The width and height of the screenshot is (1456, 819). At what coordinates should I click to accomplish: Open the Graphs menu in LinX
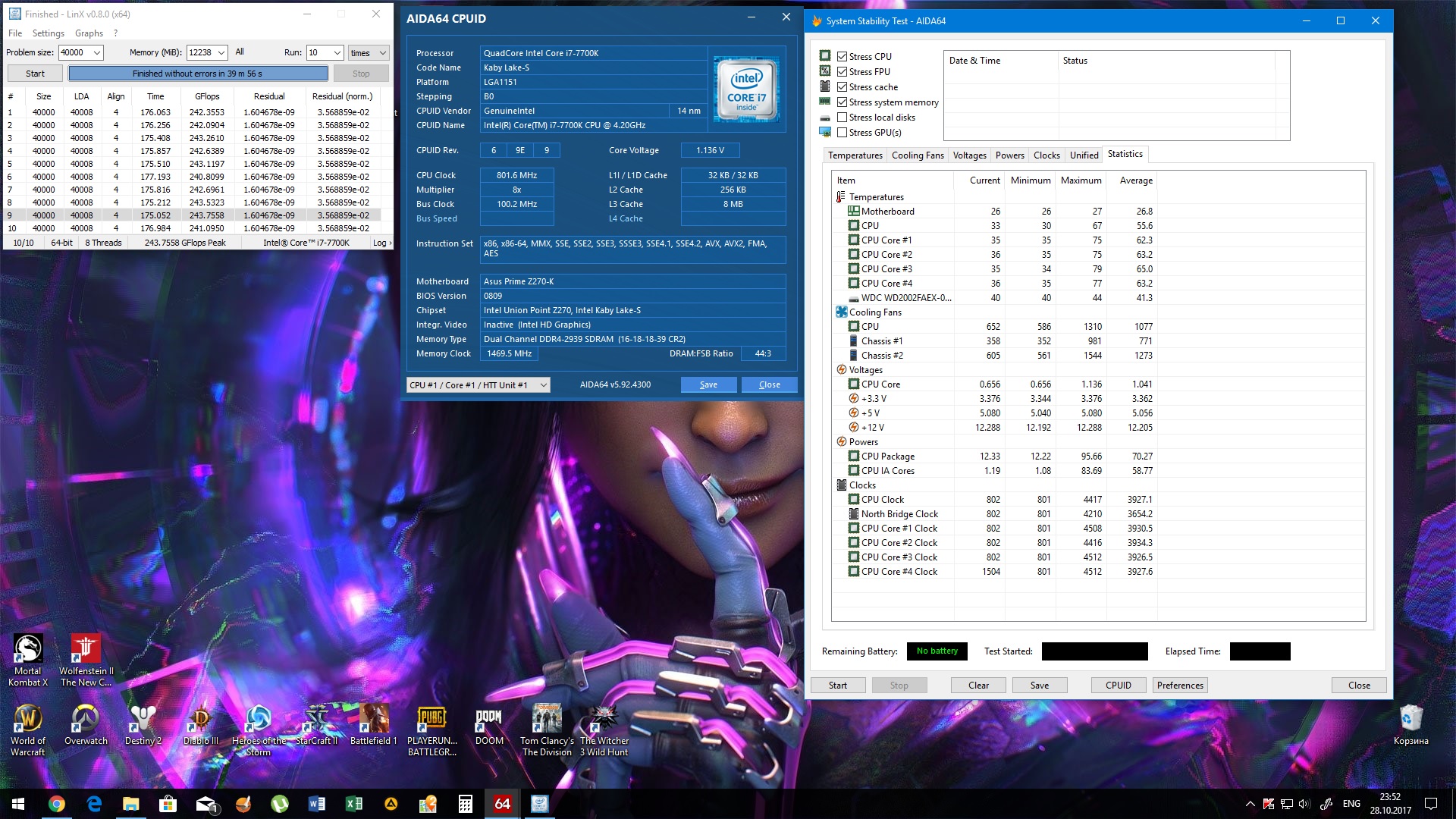[89, 33]
